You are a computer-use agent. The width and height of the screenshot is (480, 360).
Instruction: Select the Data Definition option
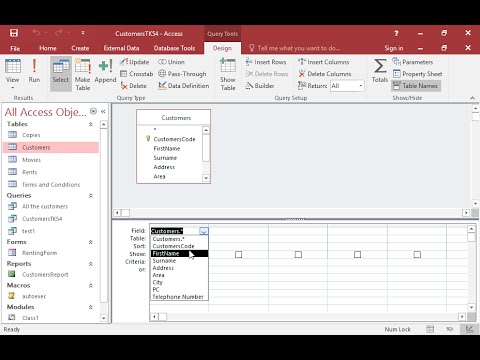coord(184,86)
